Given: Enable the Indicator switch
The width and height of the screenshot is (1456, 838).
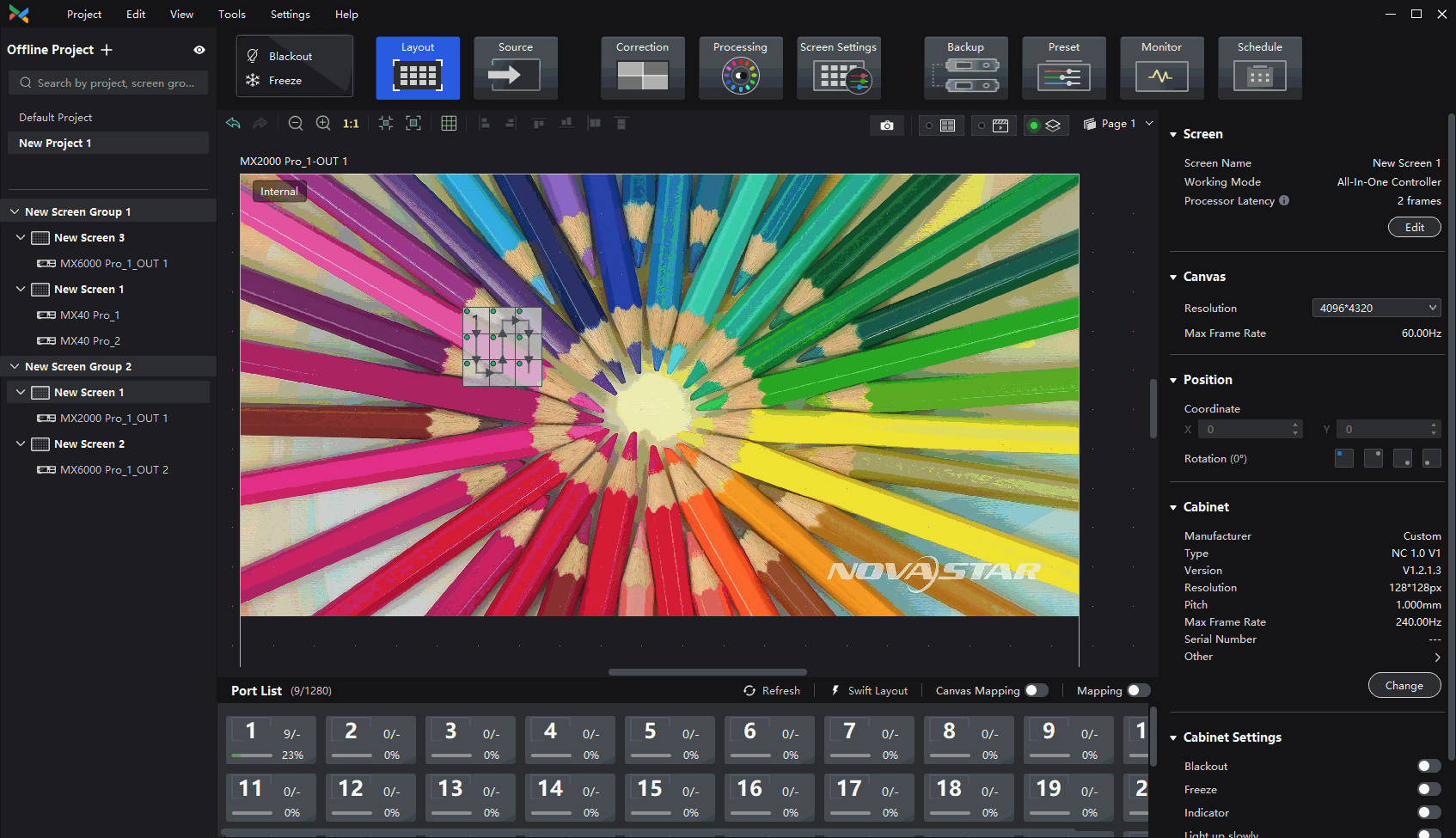Looking at the screenshot, I should tap(1429, 812).
